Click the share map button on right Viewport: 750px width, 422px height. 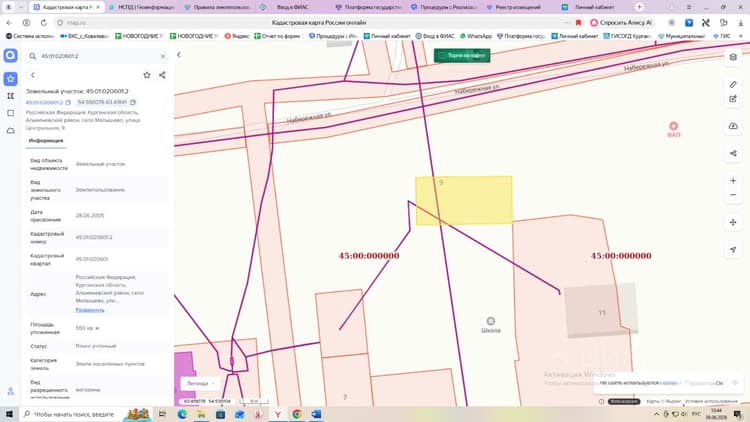click(x=733, y=153)
